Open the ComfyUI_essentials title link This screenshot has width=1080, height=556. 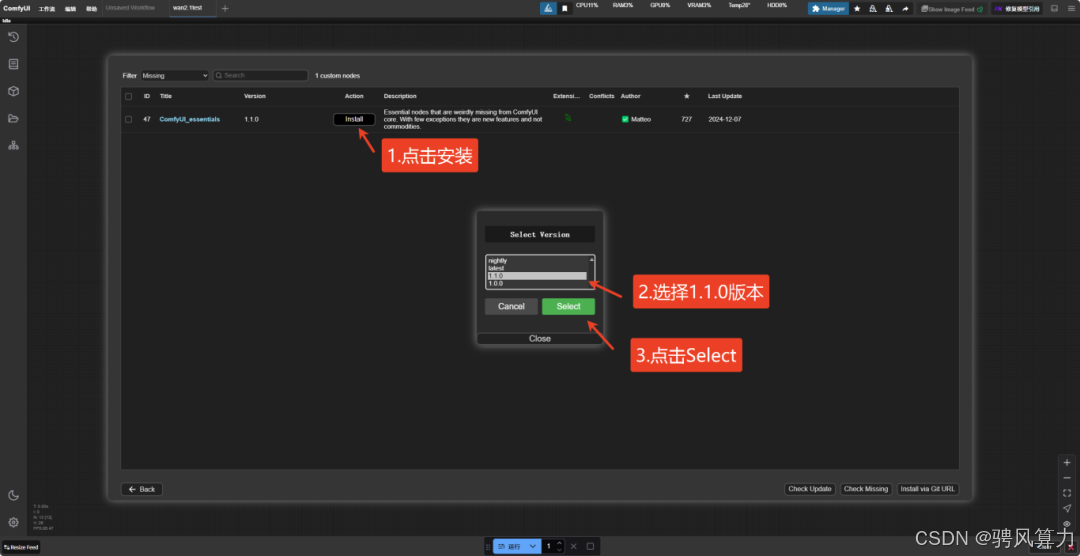point(189,119)
